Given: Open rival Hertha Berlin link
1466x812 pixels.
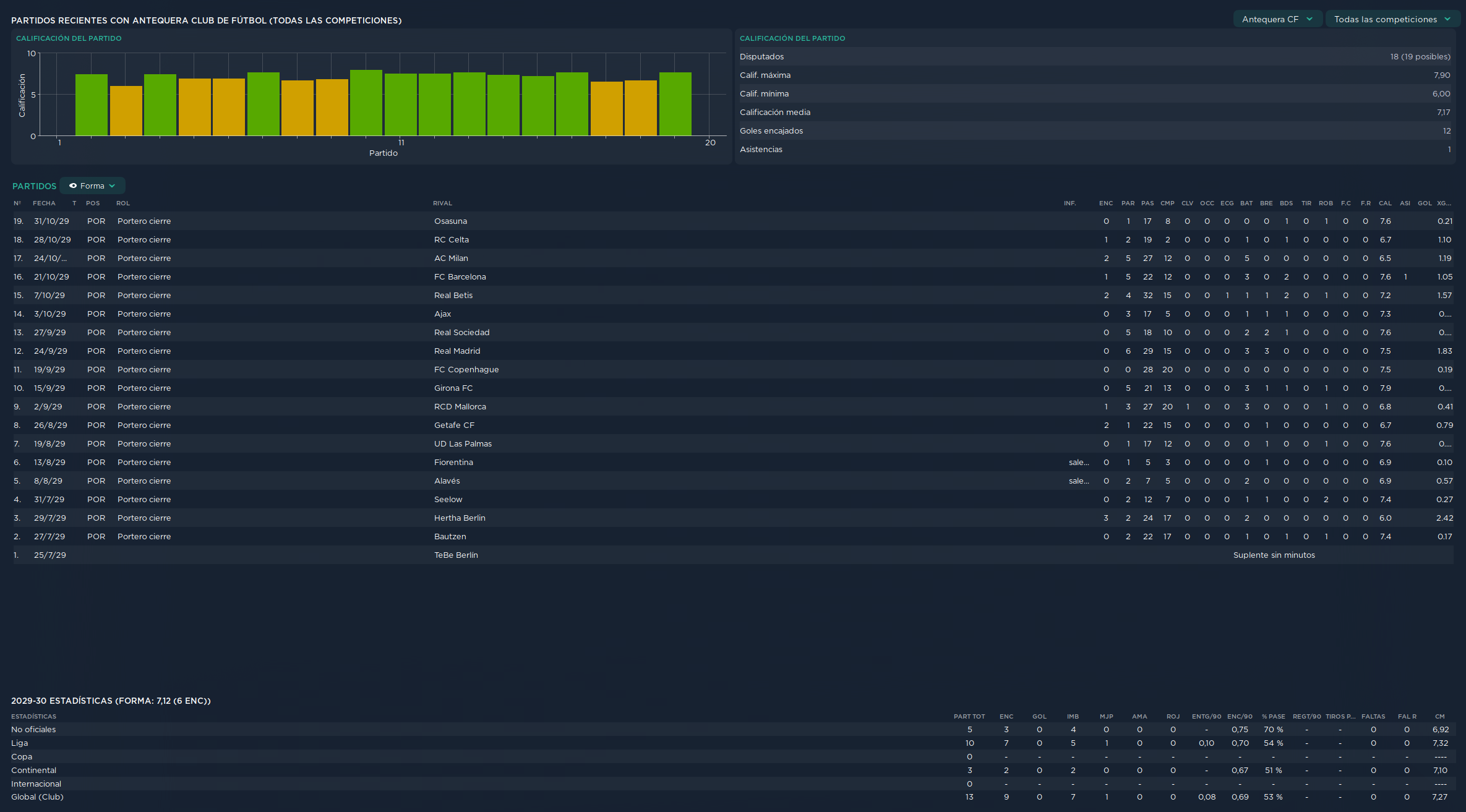Looking at the screenshot, I should point(460,518).
